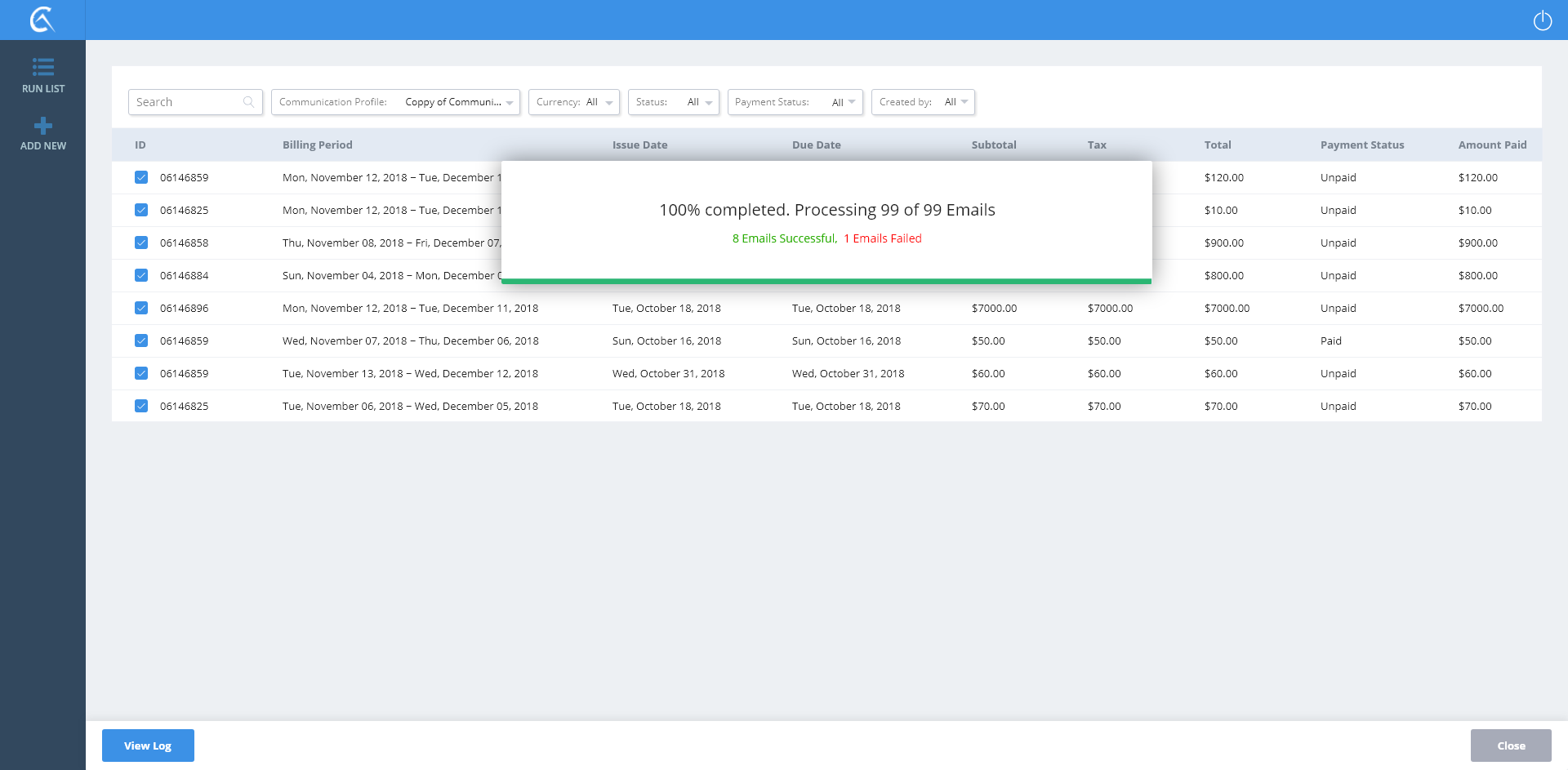The width and height of the screenshot is (1568, 770).
Task: Open the Status filter dropdown
Action: tap(673, 102)
